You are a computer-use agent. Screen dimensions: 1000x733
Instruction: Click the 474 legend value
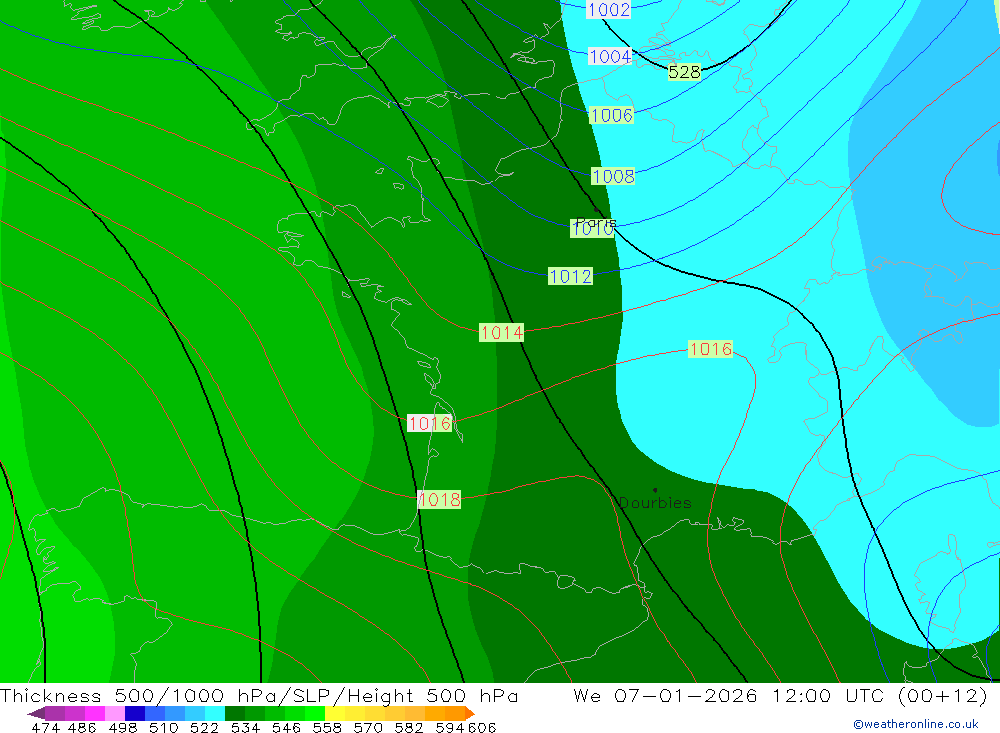coord(46,727)
